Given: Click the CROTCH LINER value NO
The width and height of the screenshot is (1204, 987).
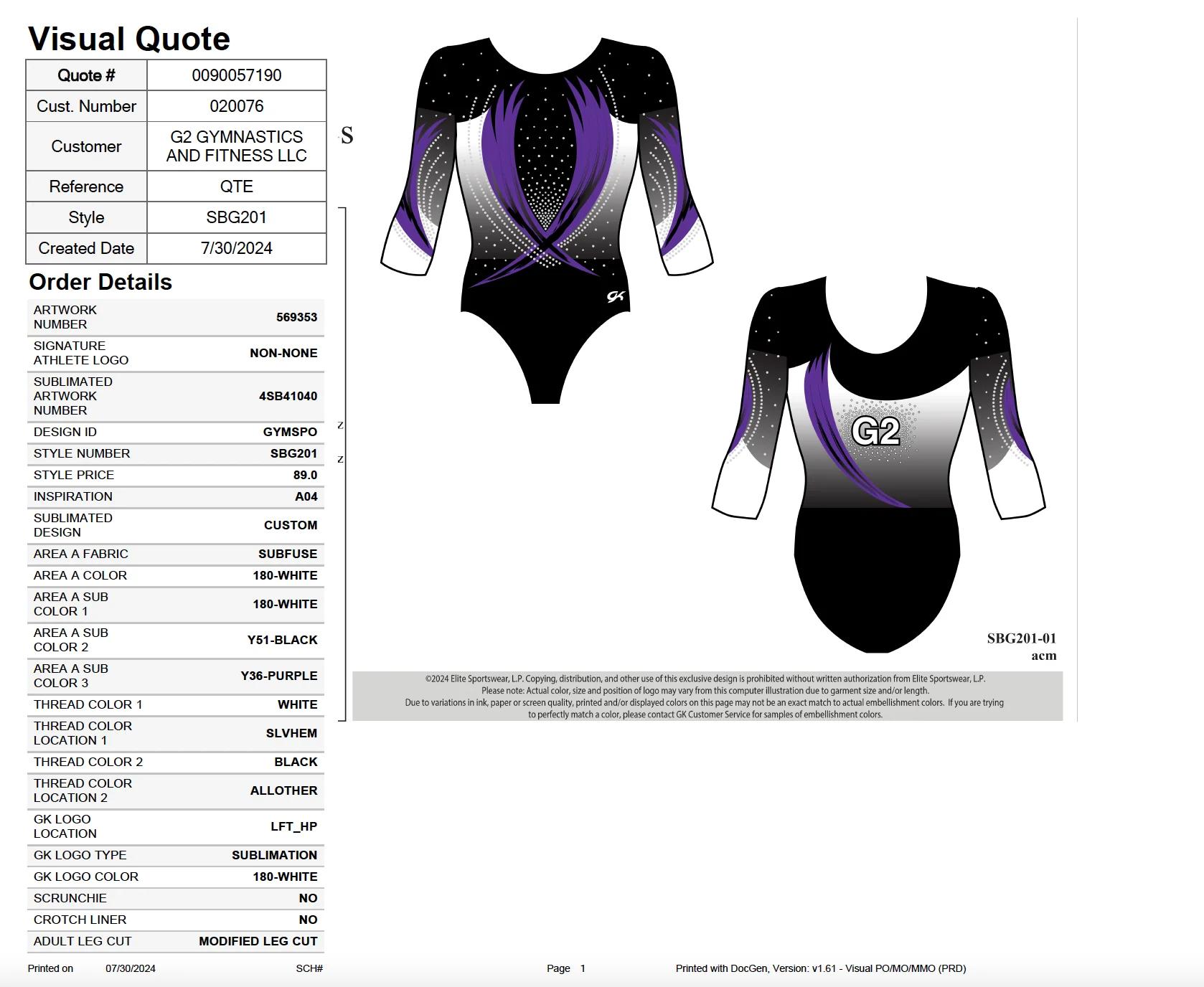Looking at the screenshot, I should coord(309,920).
